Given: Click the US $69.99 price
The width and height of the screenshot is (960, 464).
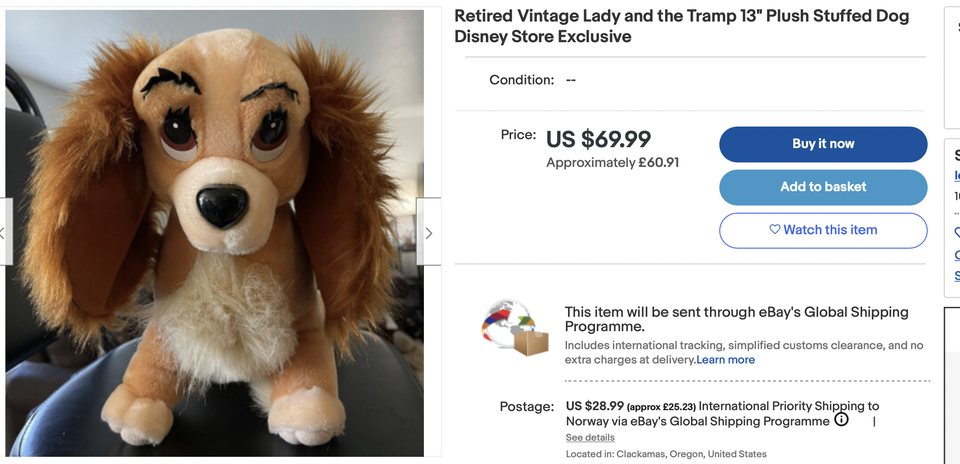Looking at the screenshot, I should [598, 139].
